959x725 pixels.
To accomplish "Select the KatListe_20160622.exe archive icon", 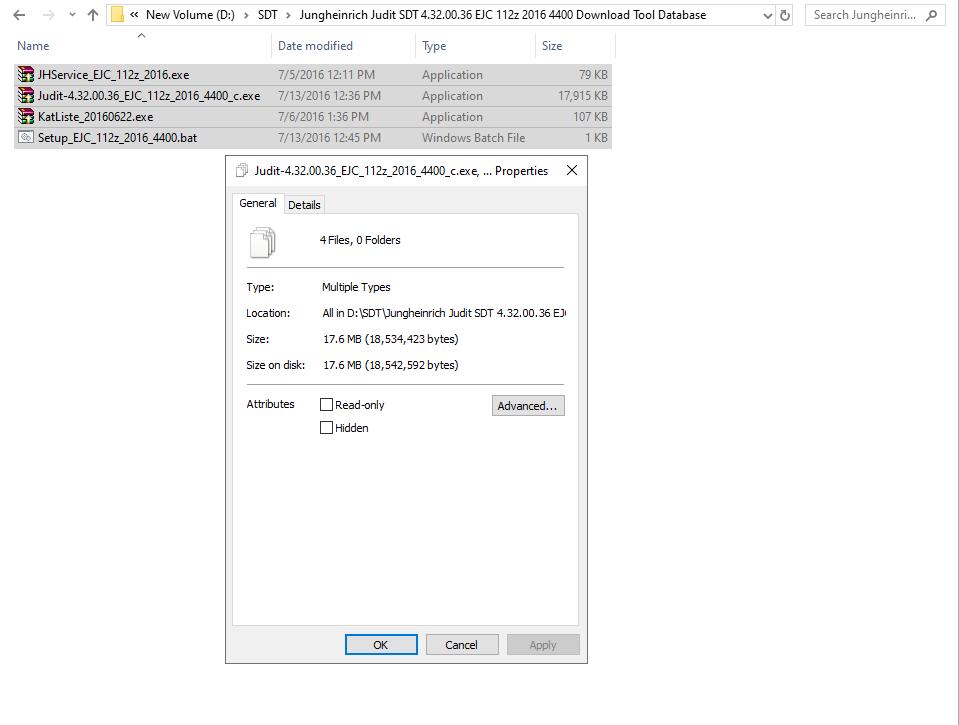I will tap(26, 116).
